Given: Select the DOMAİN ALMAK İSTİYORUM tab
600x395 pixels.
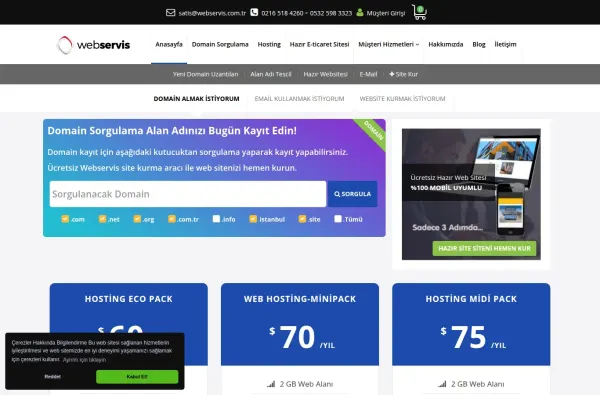Looking at the screenshot, I should (x=196, y=99).
